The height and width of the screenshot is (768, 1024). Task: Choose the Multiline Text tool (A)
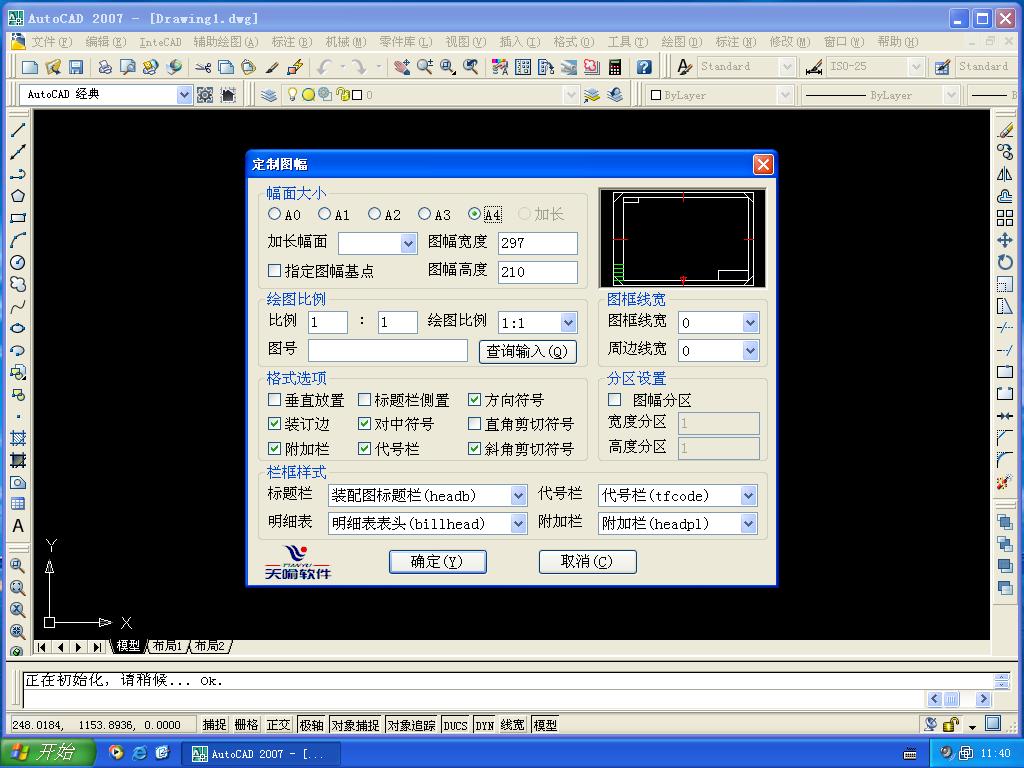point(18,526)
